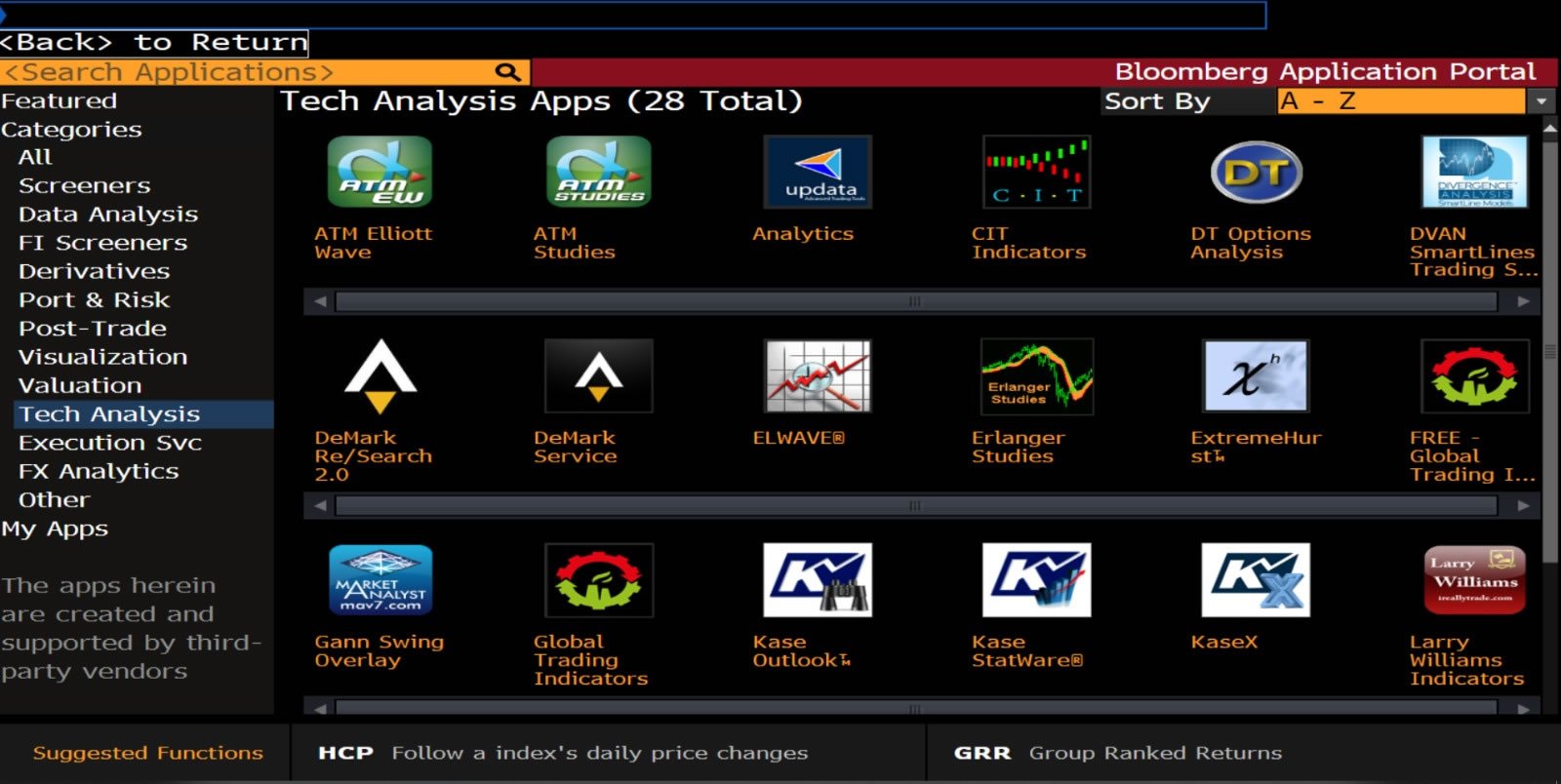Image resolution: width=1561 pixels, height=784 pixels.
Task: Open the DVAN SmartLines Trading icon
Action: [1474, 172]
